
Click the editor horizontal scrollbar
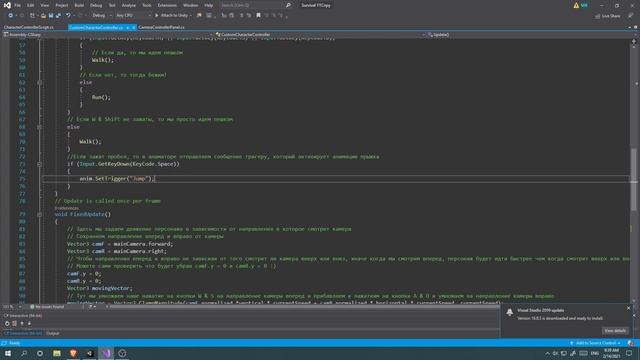point(304,307)
